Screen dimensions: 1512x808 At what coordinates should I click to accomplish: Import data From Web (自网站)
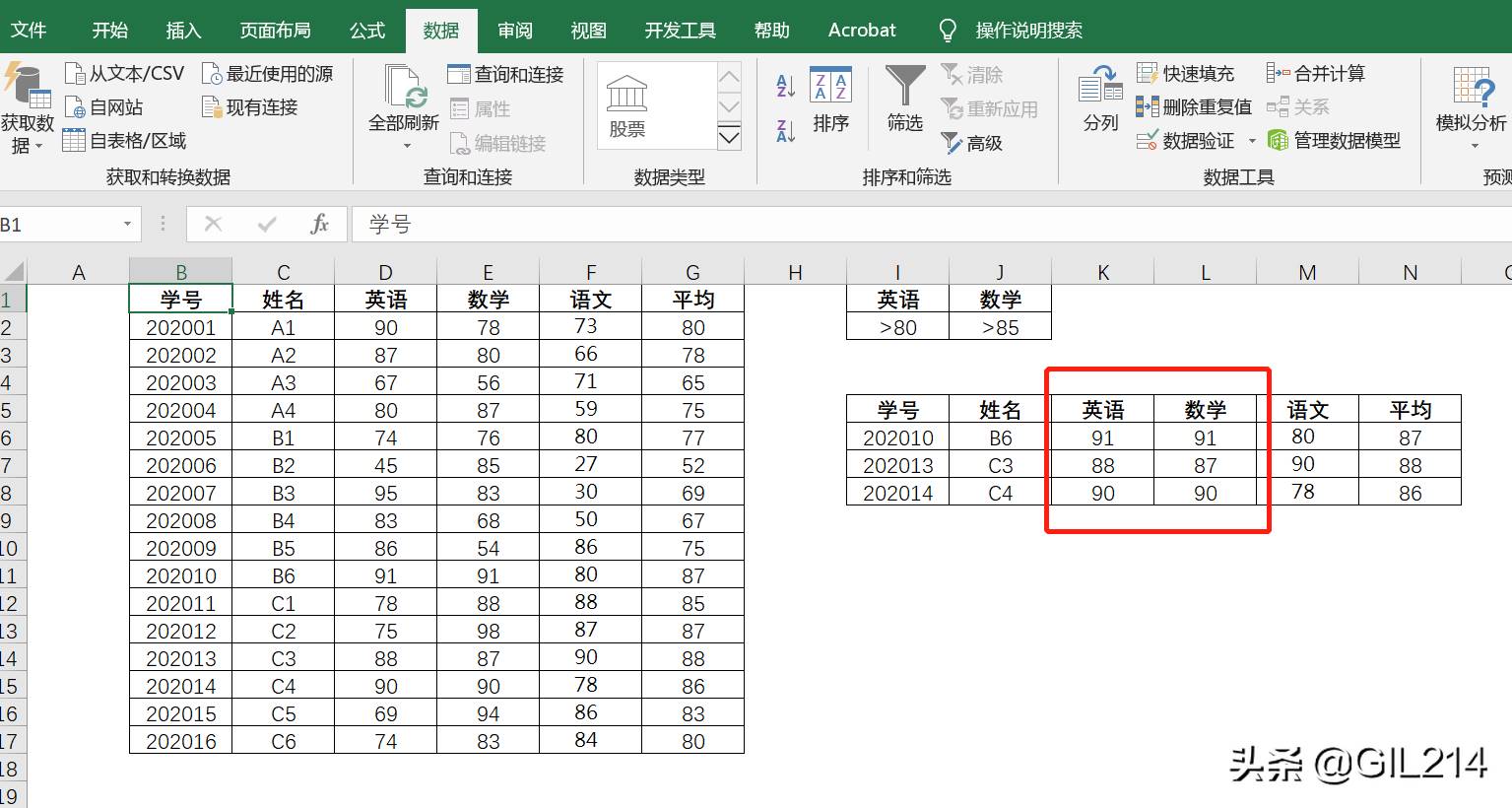[104, 107]
